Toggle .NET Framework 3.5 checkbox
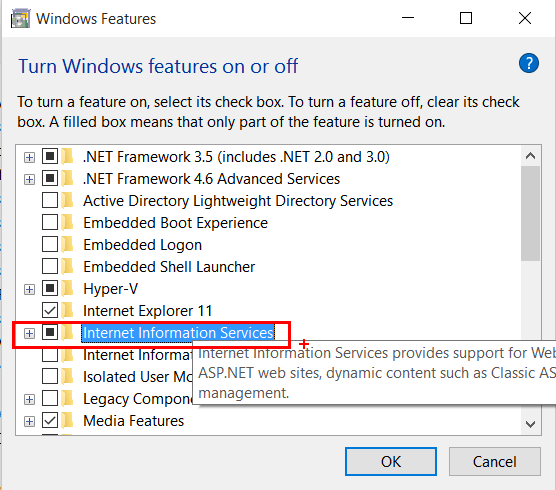Image resolution: width=556 pixels, height=490 pixels. (x=50, y=156)
